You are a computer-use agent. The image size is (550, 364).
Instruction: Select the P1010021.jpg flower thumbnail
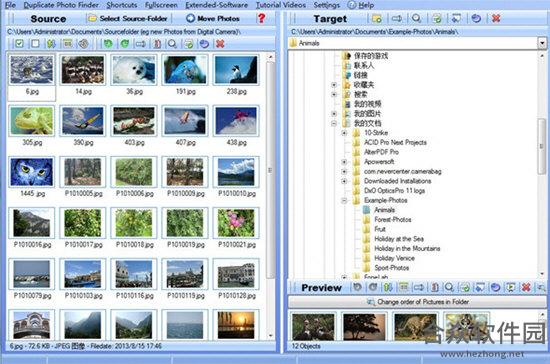(x=236, y=223)
